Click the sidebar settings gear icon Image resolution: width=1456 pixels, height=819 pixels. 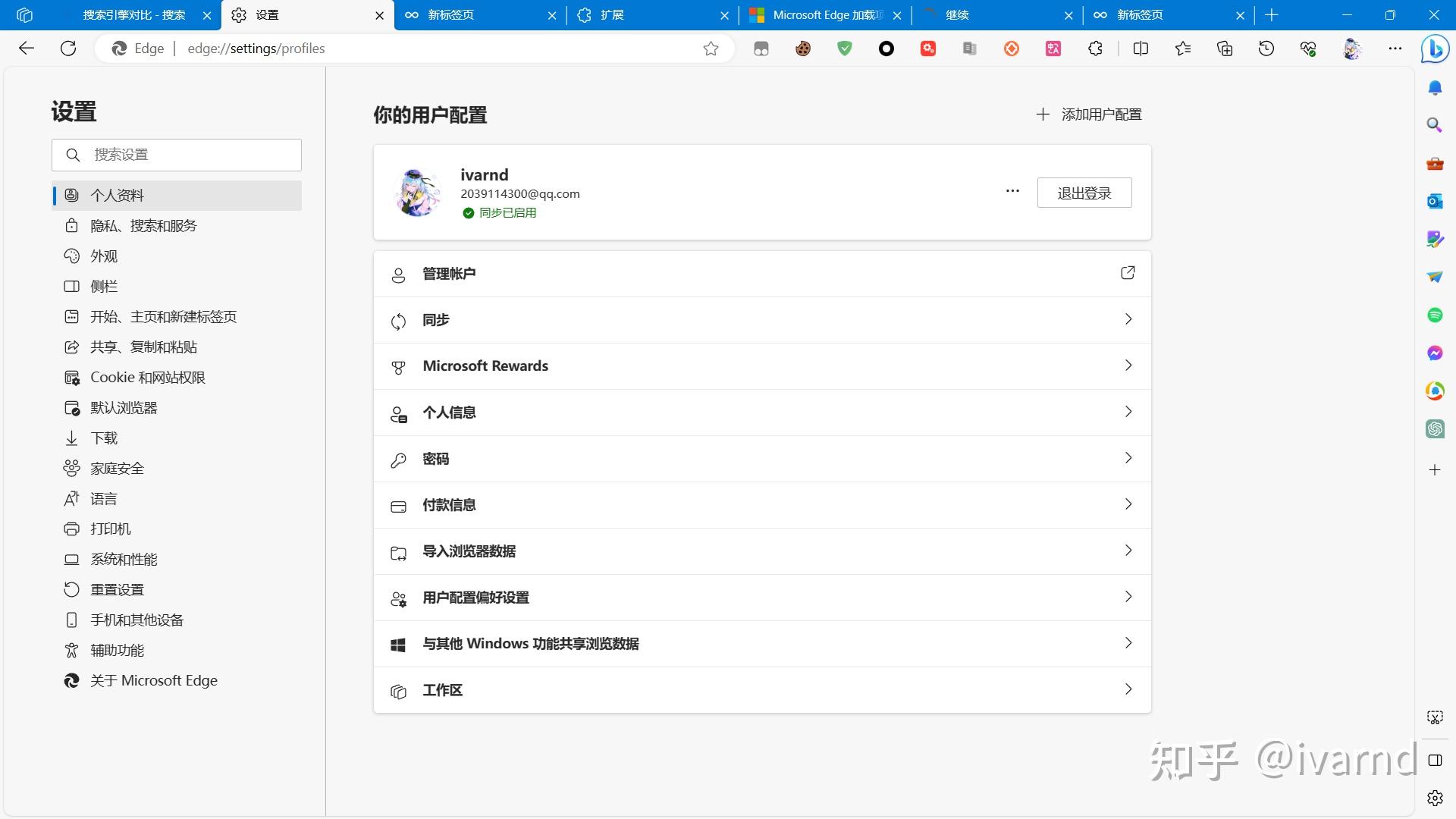click(1435, 798)
